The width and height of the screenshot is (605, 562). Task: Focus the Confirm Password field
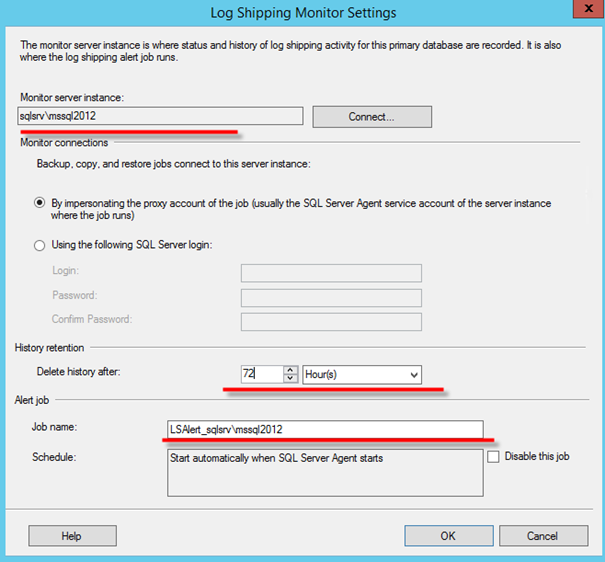pyautogui.click(x=331, y=321)
